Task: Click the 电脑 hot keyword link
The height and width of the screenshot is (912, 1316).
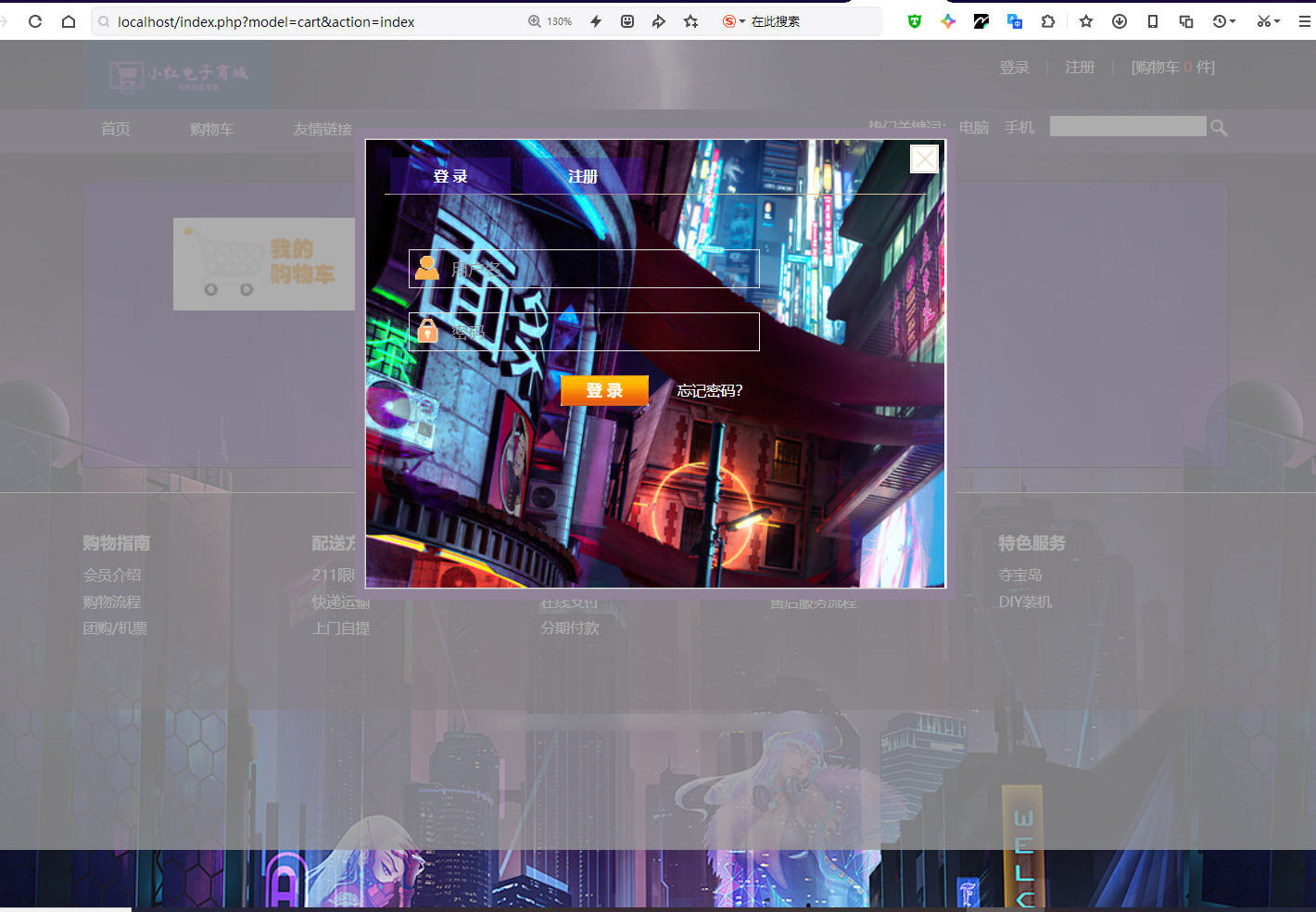Action: (974, 128)
